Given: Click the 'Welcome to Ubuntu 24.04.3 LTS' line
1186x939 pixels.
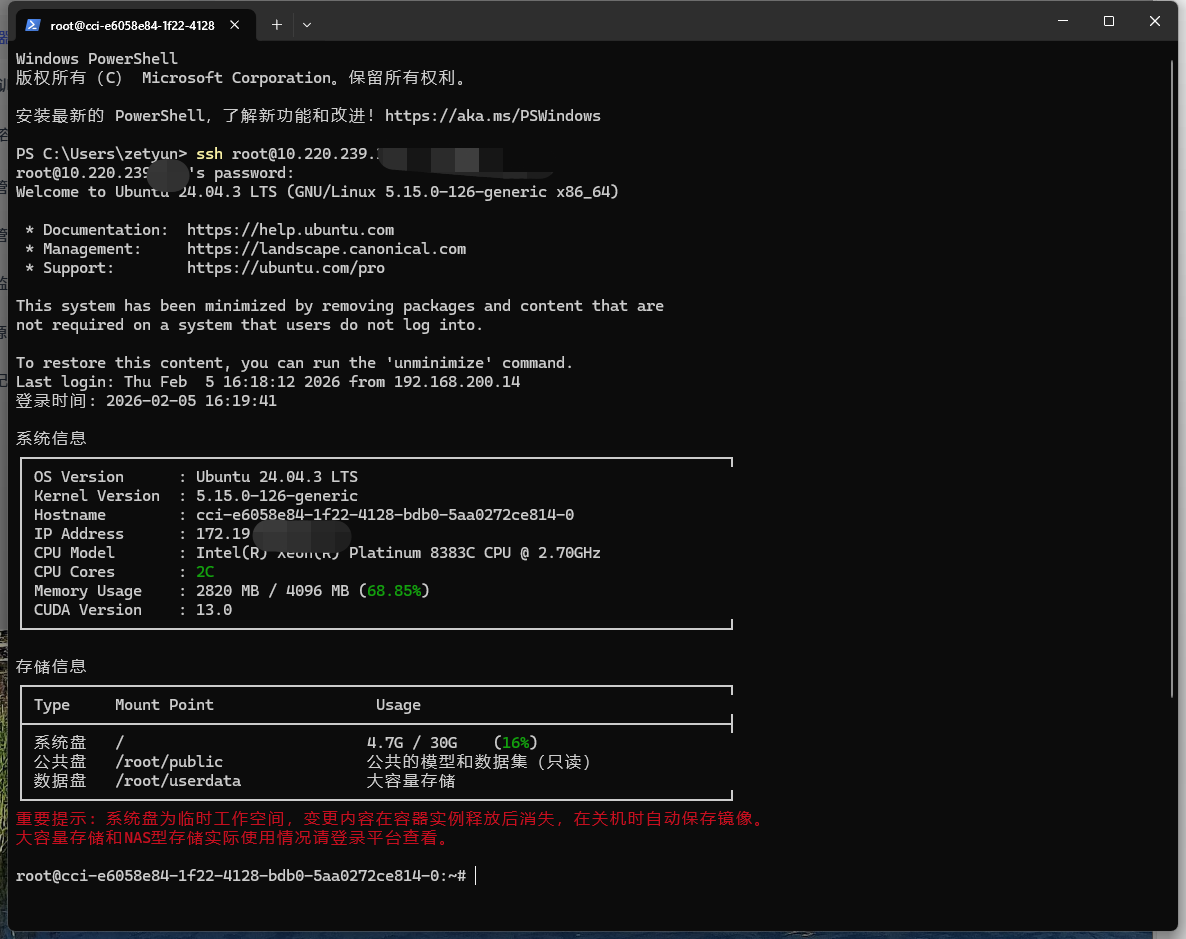Looking at the screenshot, I should (317, 192).
